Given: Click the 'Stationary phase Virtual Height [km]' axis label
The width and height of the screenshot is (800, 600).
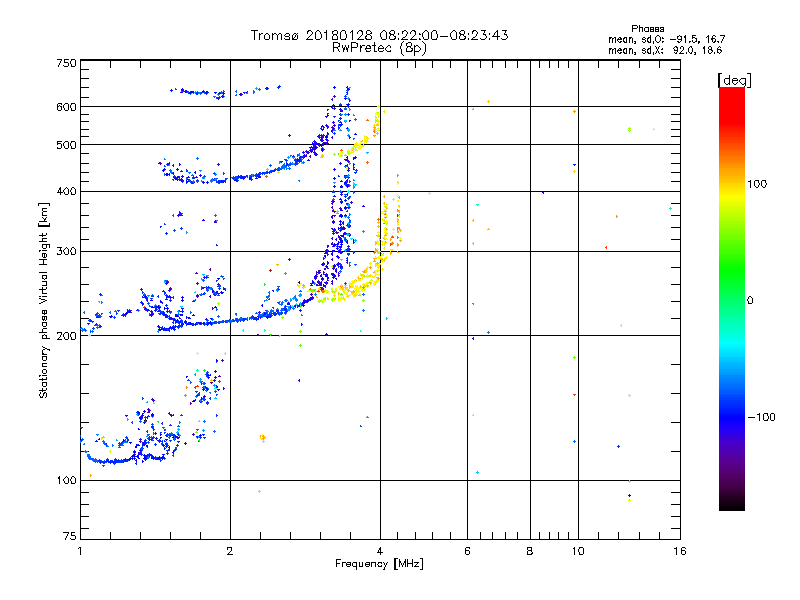Looking at the screenshot, I should pyautogui.click(x=44, y=301).
